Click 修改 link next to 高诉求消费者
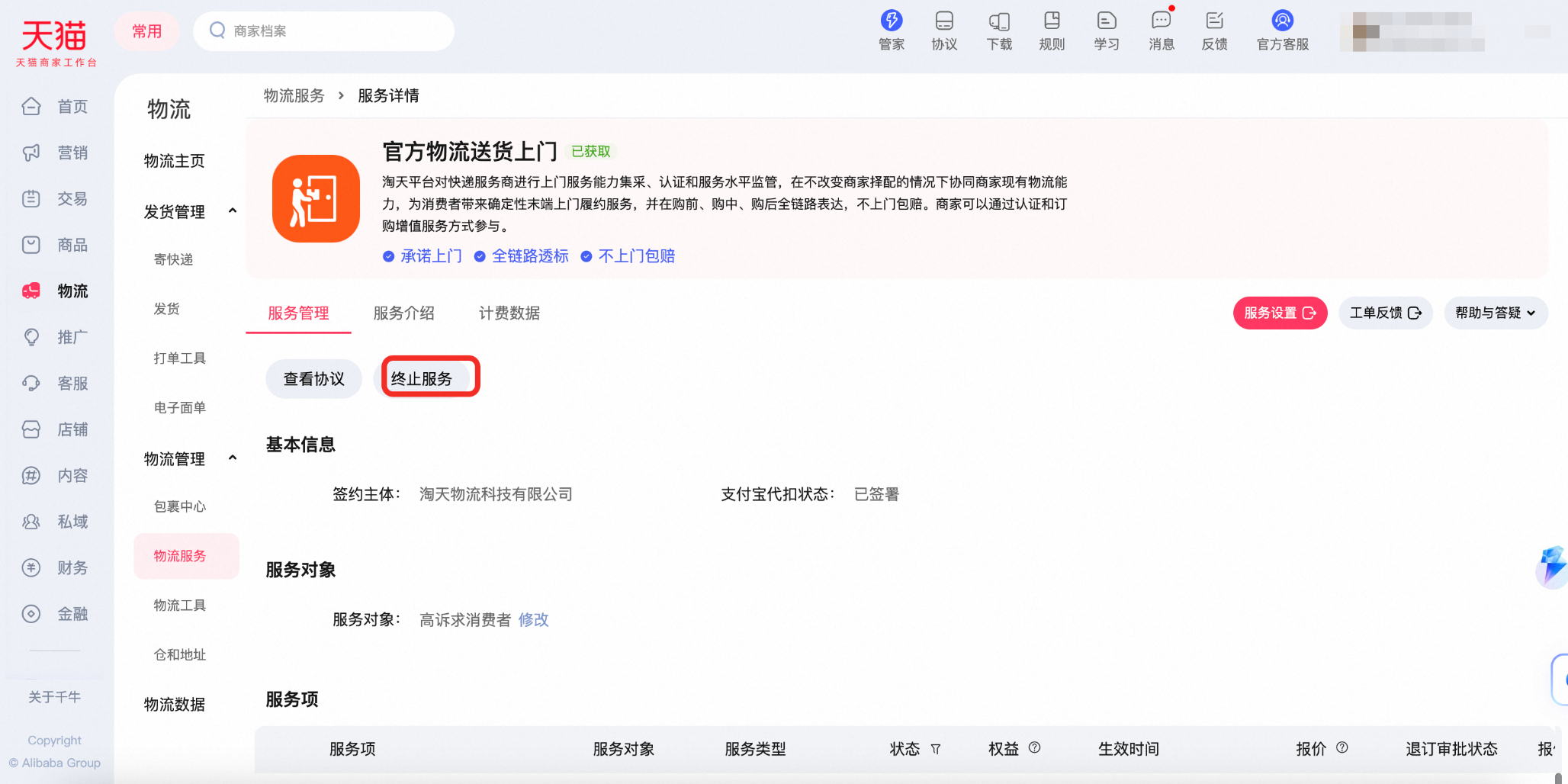This screenshot has height=784, width=1568. pyautogui.click(x=533, y=620)
